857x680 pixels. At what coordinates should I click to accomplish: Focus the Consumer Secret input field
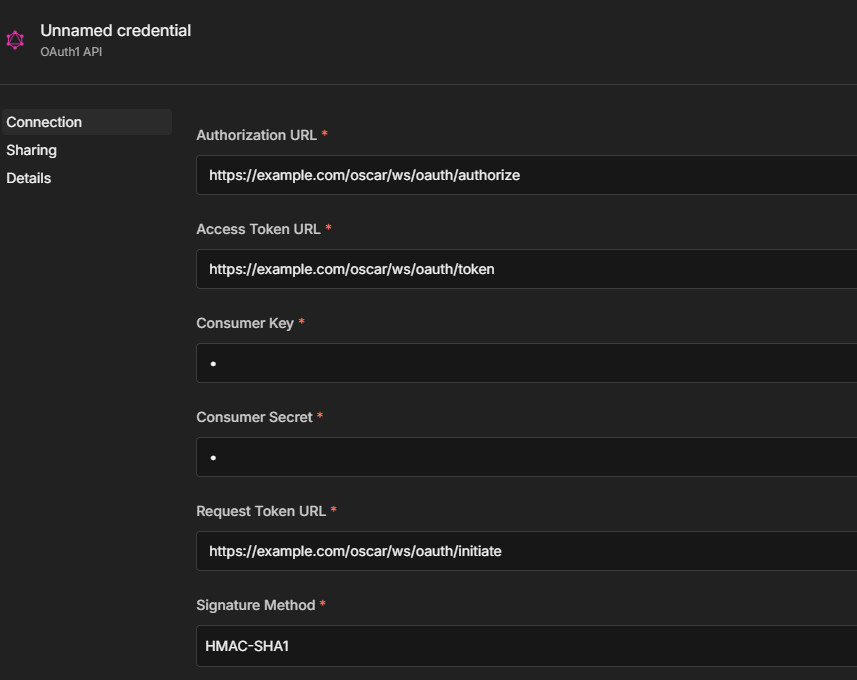pos(526,457)
